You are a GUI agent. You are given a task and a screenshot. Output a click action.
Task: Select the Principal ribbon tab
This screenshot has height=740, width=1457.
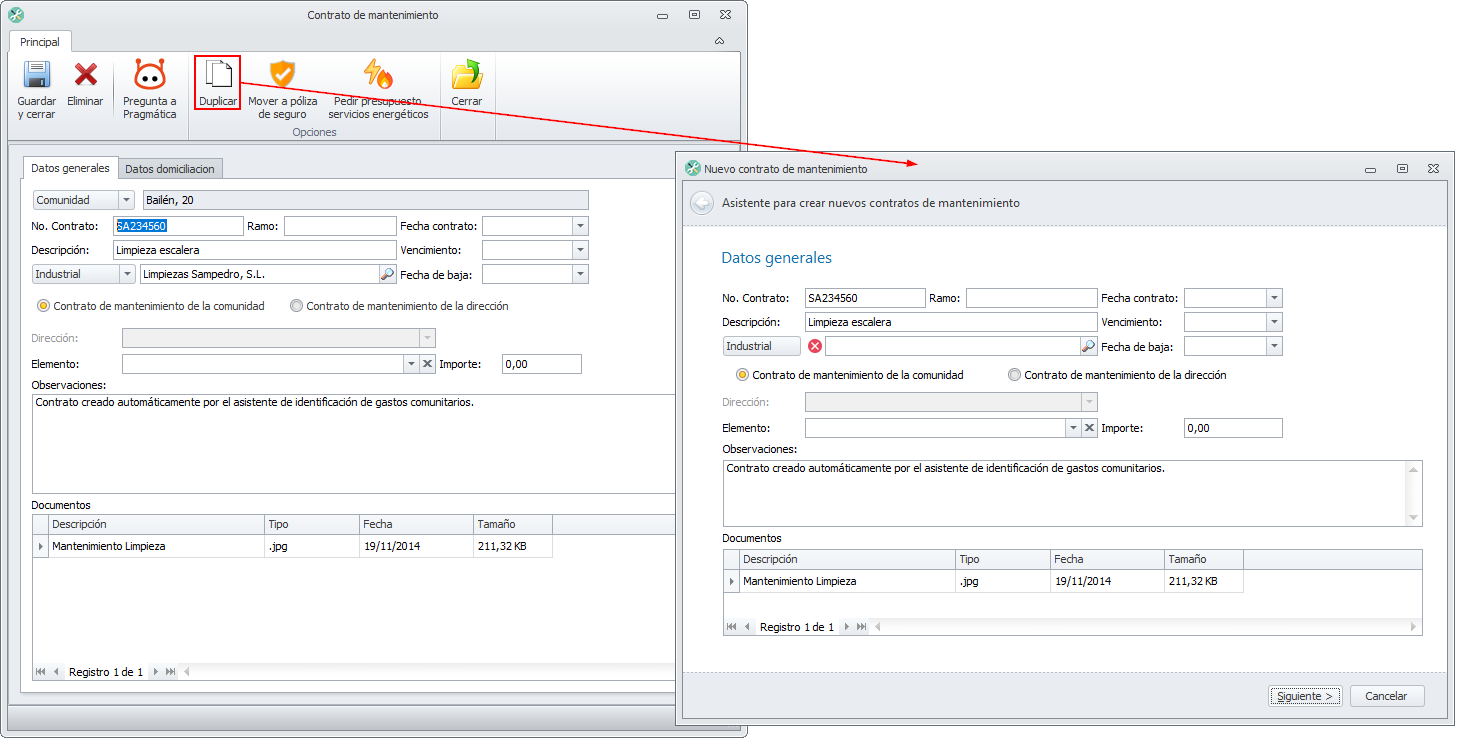pyautogui.click(x=40, y=42)
